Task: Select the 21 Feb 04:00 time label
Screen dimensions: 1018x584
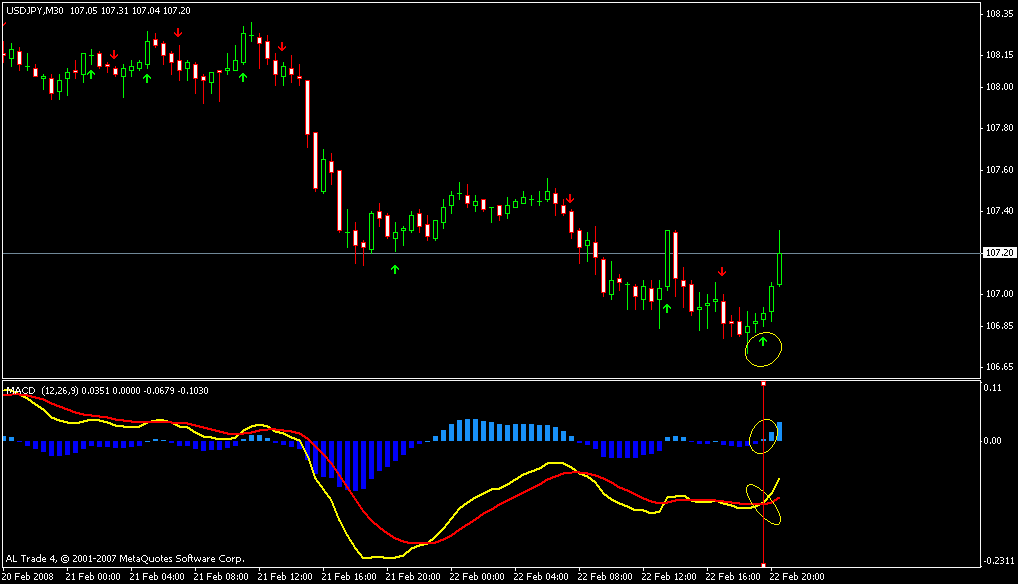Action: point(157,576)
